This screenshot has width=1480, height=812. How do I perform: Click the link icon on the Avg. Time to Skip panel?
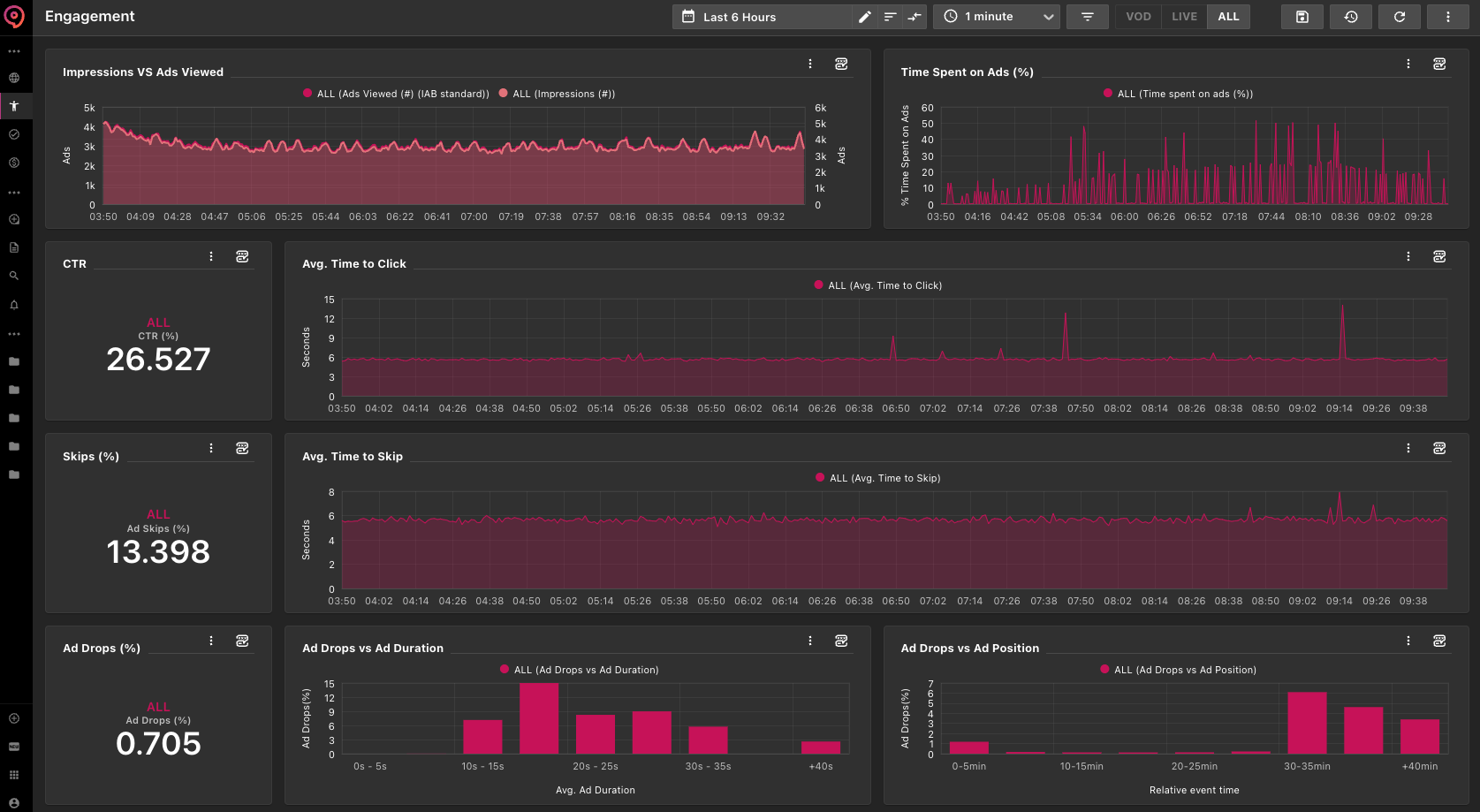[x=1439, y=448]
